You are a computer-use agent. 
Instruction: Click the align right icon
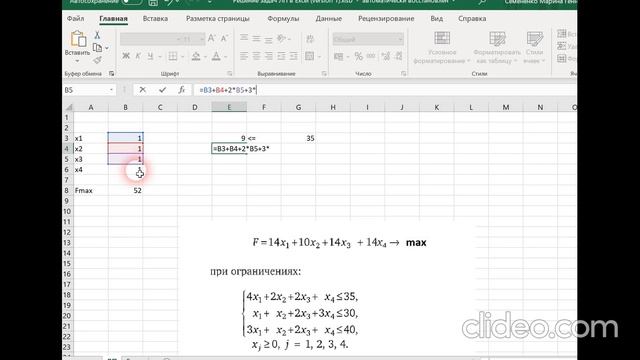269,56
